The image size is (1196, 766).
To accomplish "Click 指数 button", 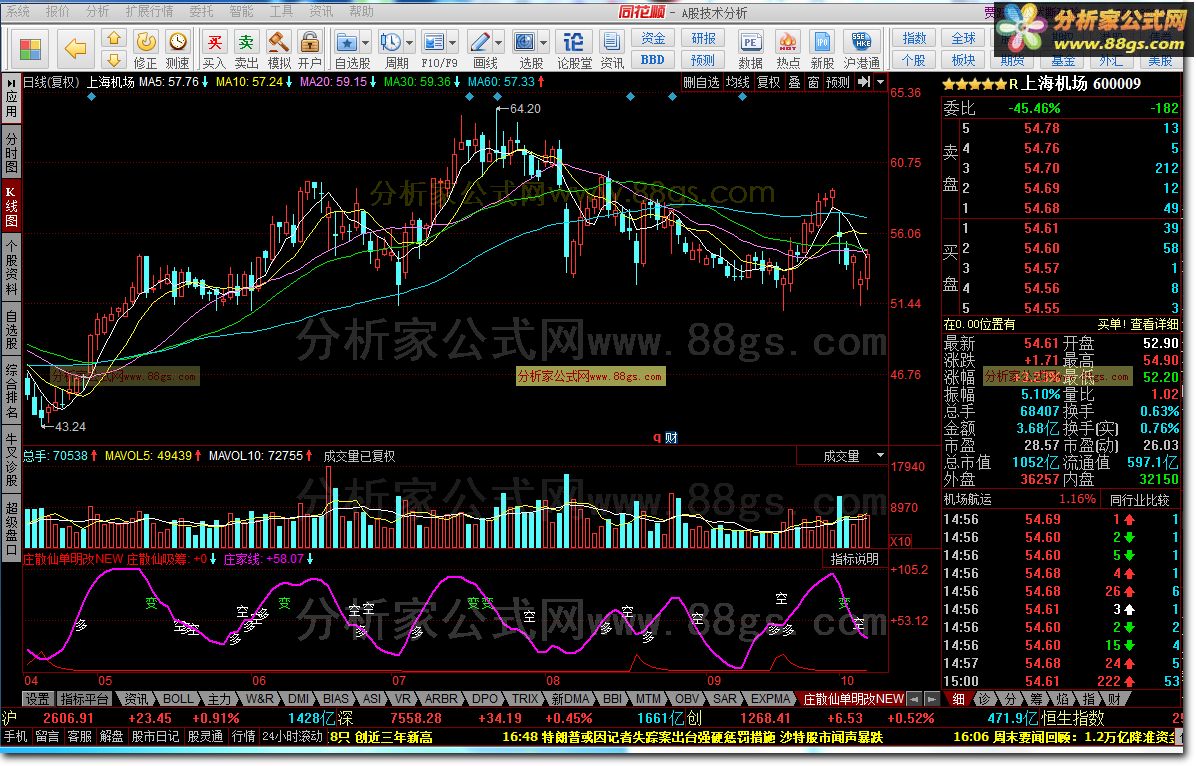I will (x=914, y=38).
